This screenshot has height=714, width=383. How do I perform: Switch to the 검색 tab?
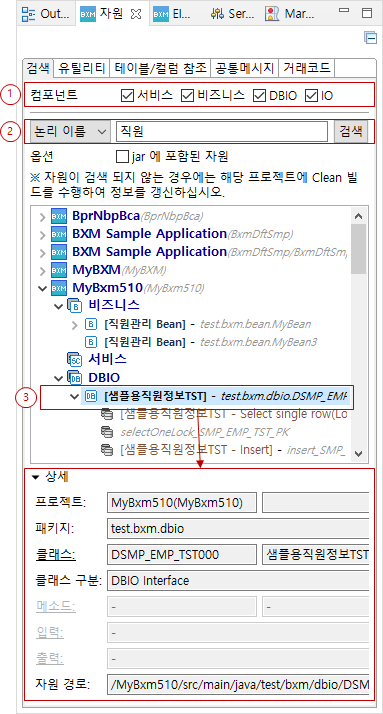pos(38,68)
